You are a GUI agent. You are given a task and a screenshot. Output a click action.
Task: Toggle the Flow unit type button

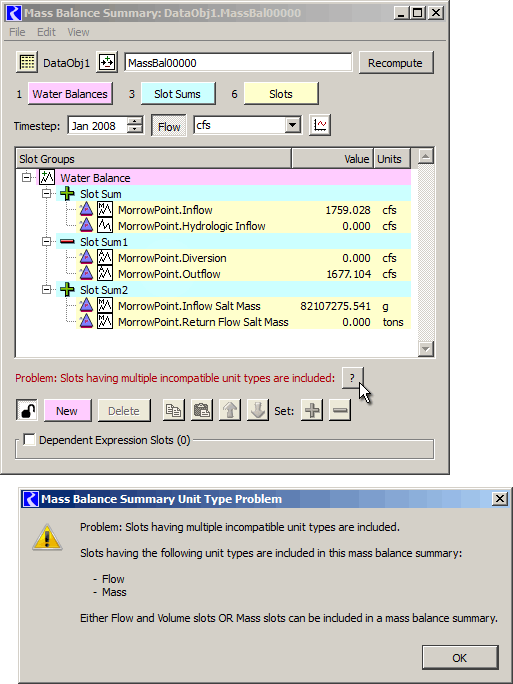pos(169,127)
